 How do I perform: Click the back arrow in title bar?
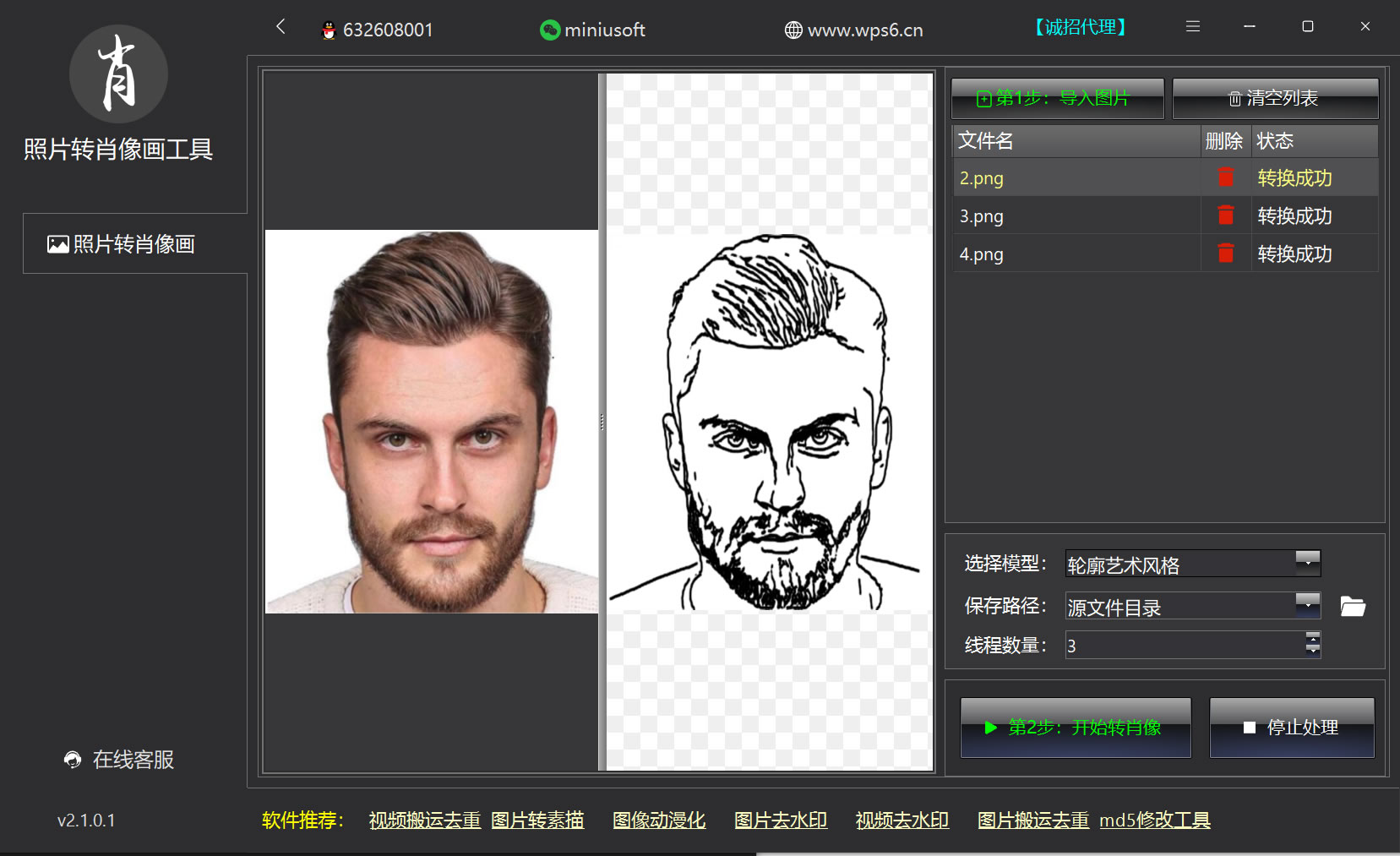click(x=281, y=27)
